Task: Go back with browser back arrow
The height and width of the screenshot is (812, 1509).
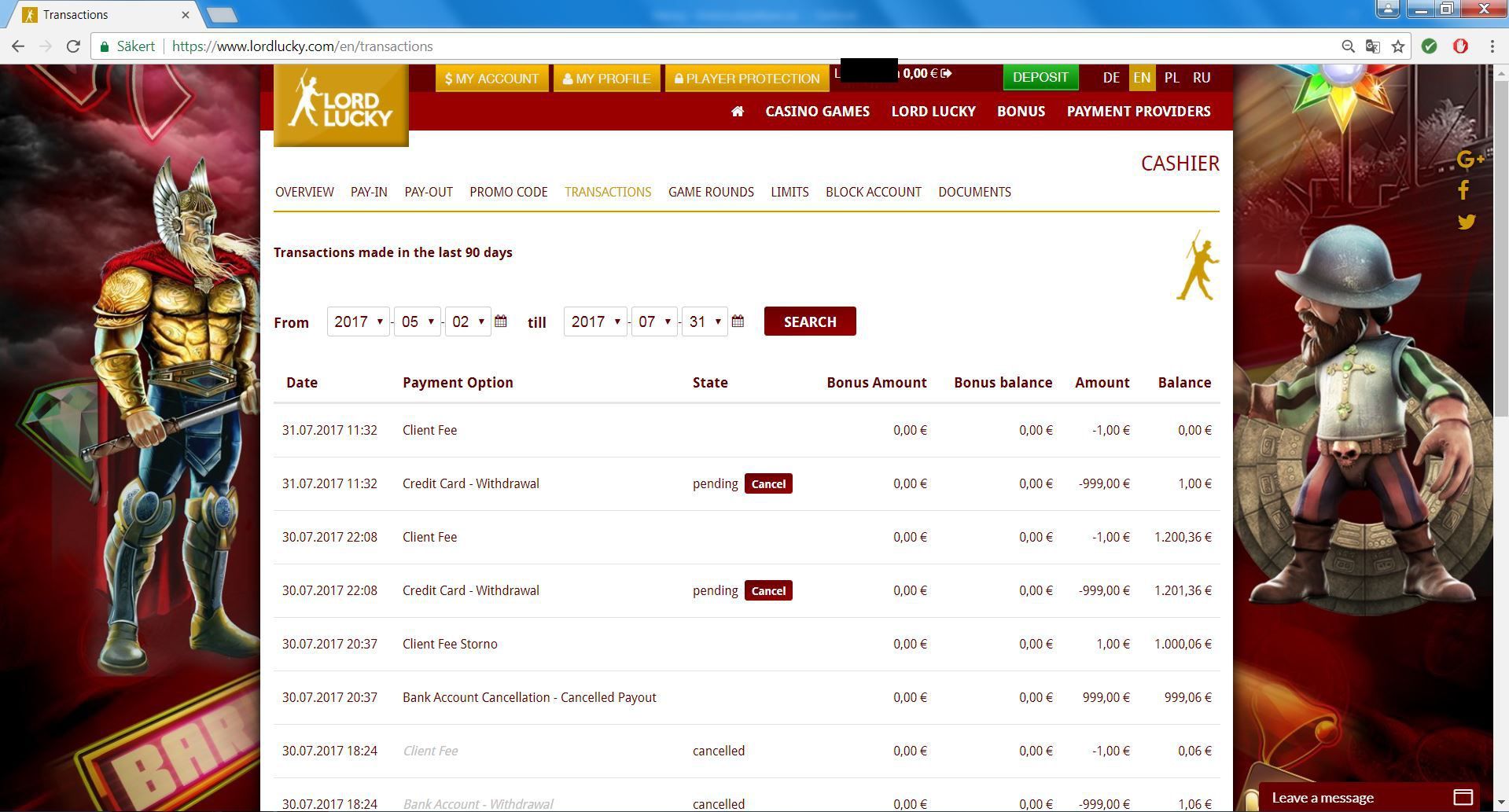Action: [18, 46]
